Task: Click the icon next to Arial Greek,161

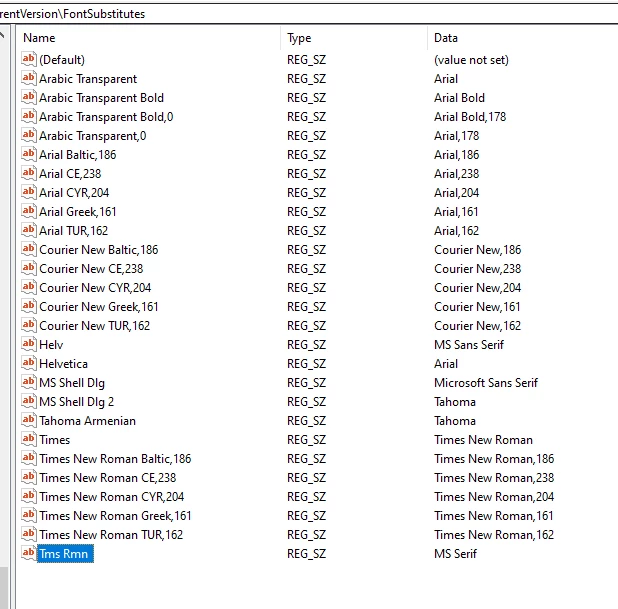Action: 29,211
